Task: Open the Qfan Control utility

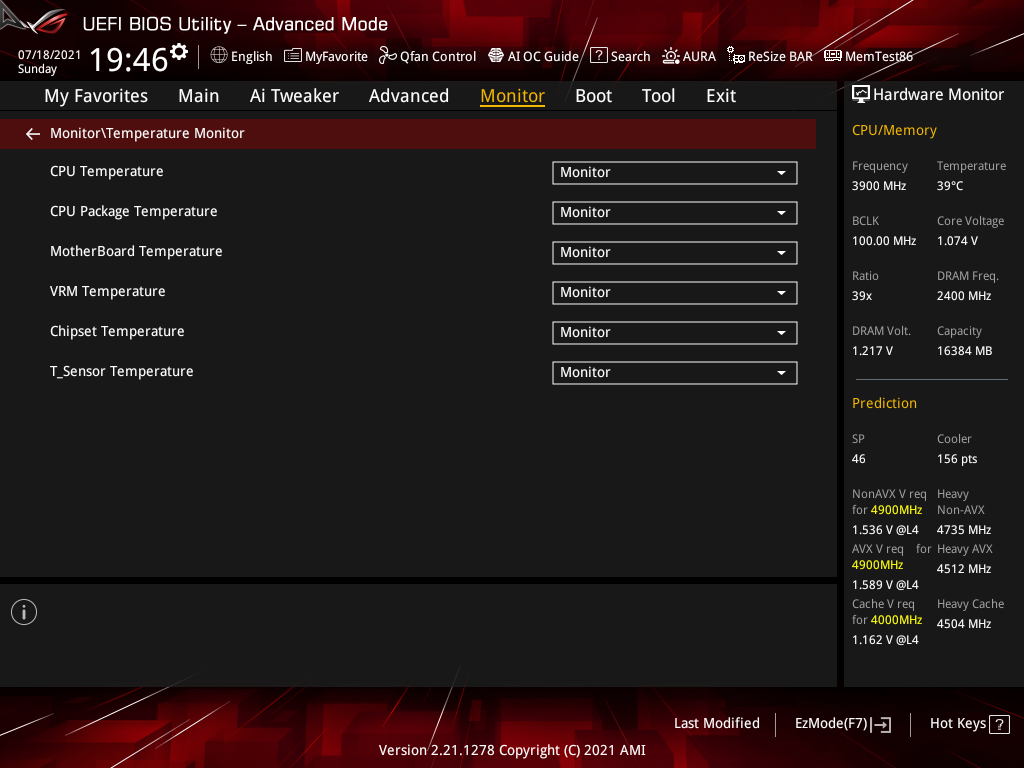Action: pos(427,56)
